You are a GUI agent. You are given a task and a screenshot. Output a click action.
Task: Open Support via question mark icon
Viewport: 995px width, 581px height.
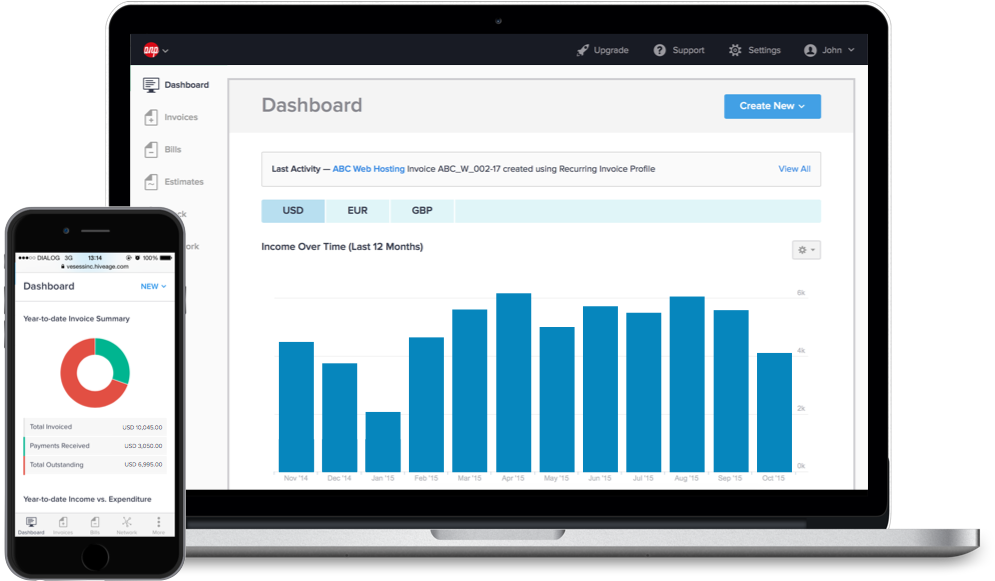coord(660,50)
